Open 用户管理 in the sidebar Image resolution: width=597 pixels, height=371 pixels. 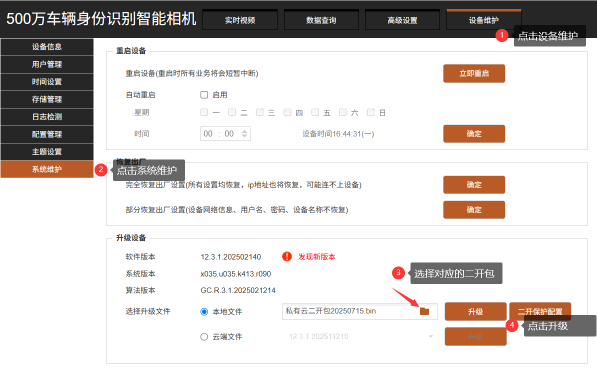[47, 64]
